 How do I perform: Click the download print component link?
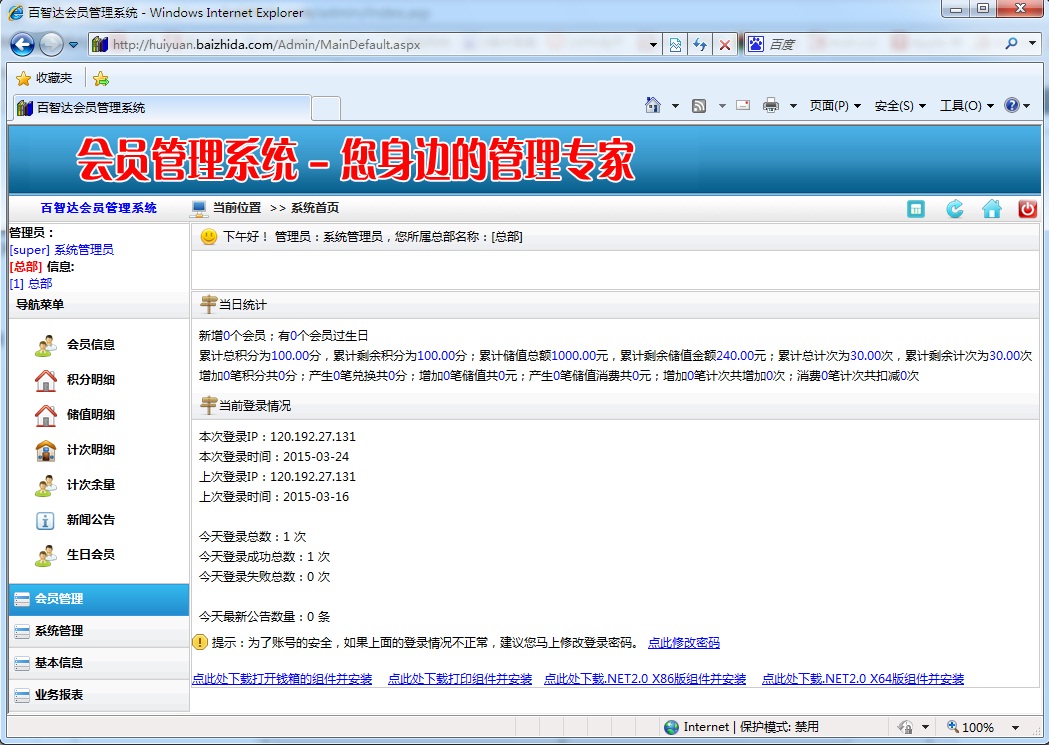pyautogui.click(x=459, y=679)
